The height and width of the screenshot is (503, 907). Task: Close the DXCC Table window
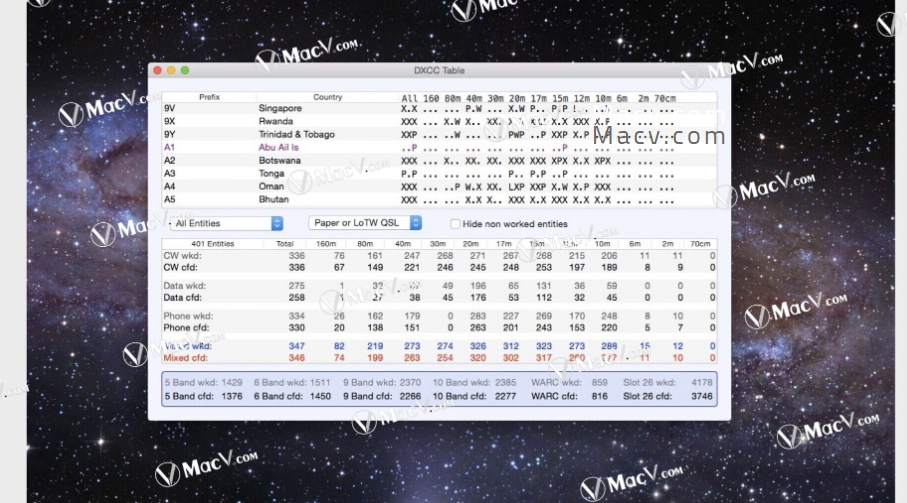pos(157,70)
